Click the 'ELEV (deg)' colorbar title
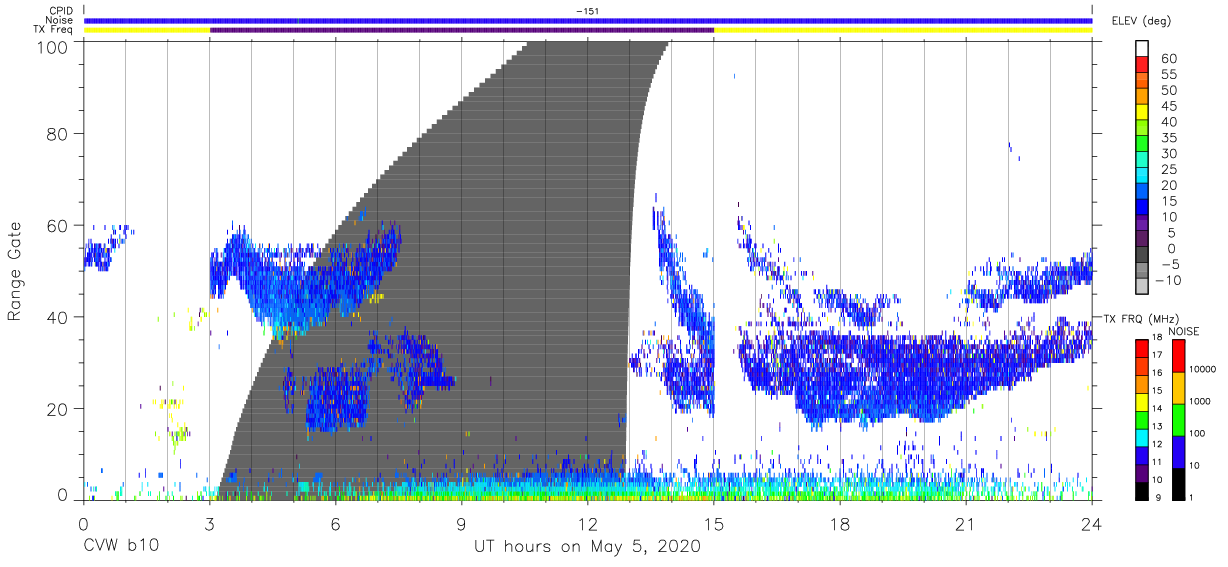The image size is (1228, 567). pos(1141,21)
